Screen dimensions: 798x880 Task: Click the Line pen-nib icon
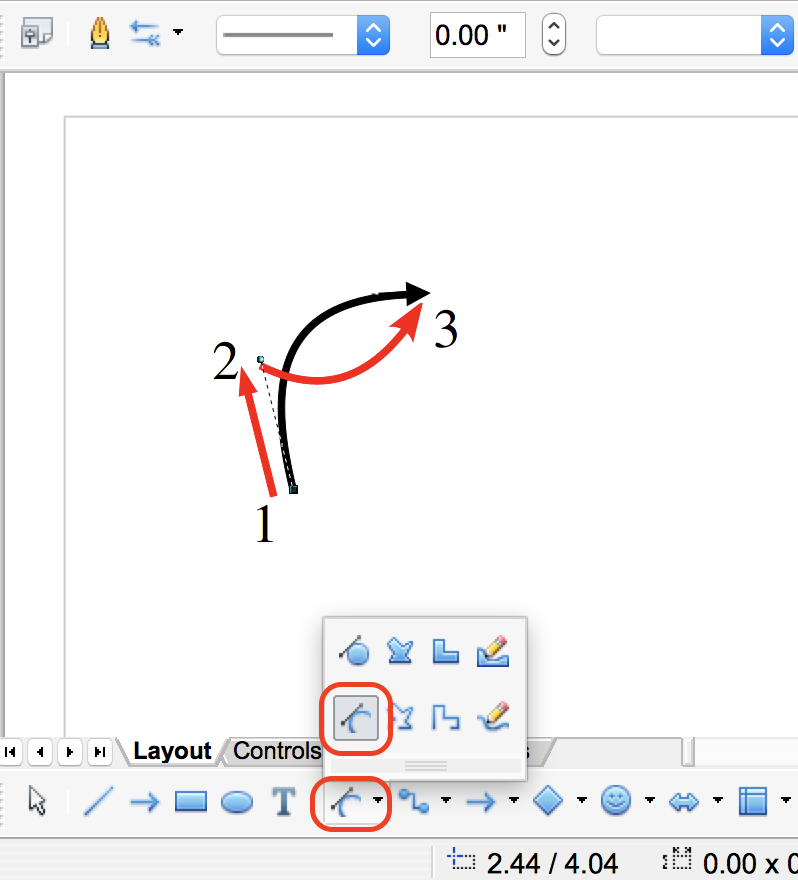pyautogui.click(x=99, y=33)
